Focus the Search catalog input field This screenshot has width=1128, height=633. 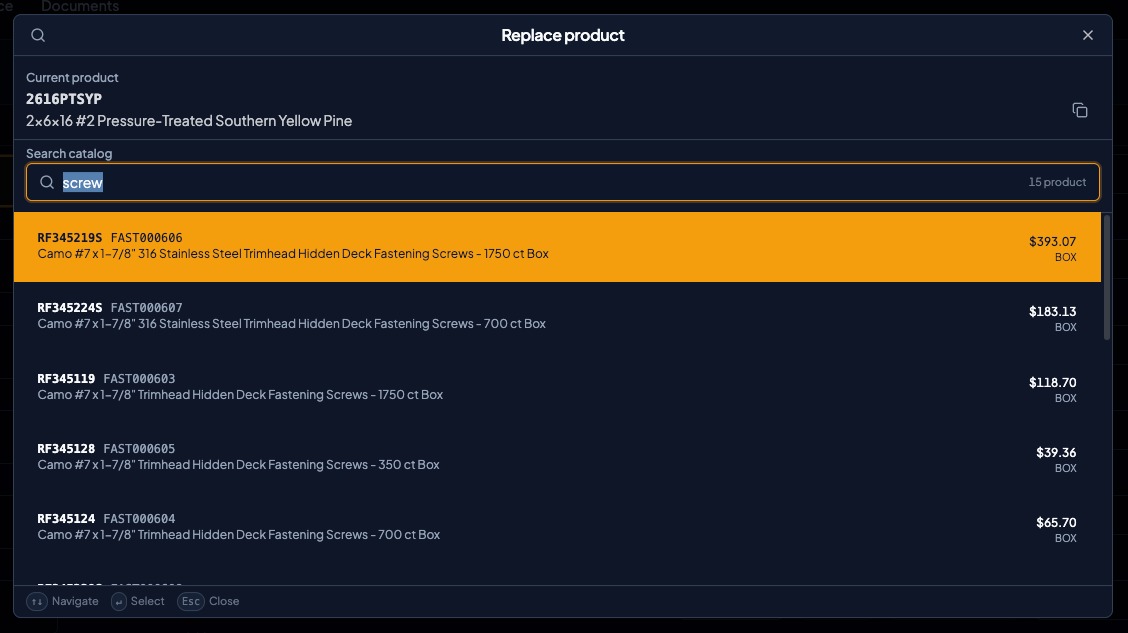coord(563,182)
